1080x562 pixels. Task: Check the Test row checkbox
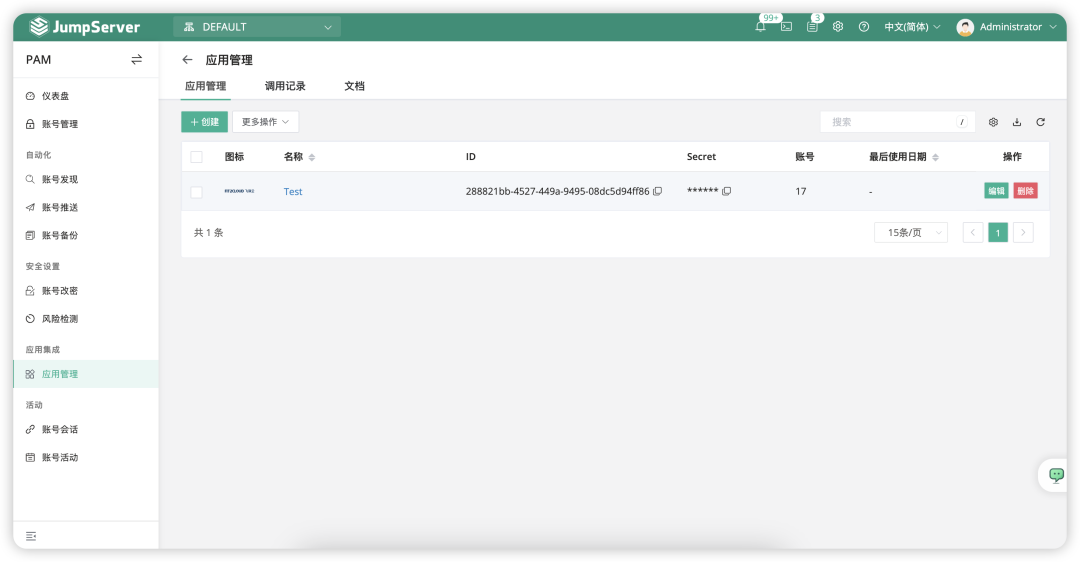point(196,192)
